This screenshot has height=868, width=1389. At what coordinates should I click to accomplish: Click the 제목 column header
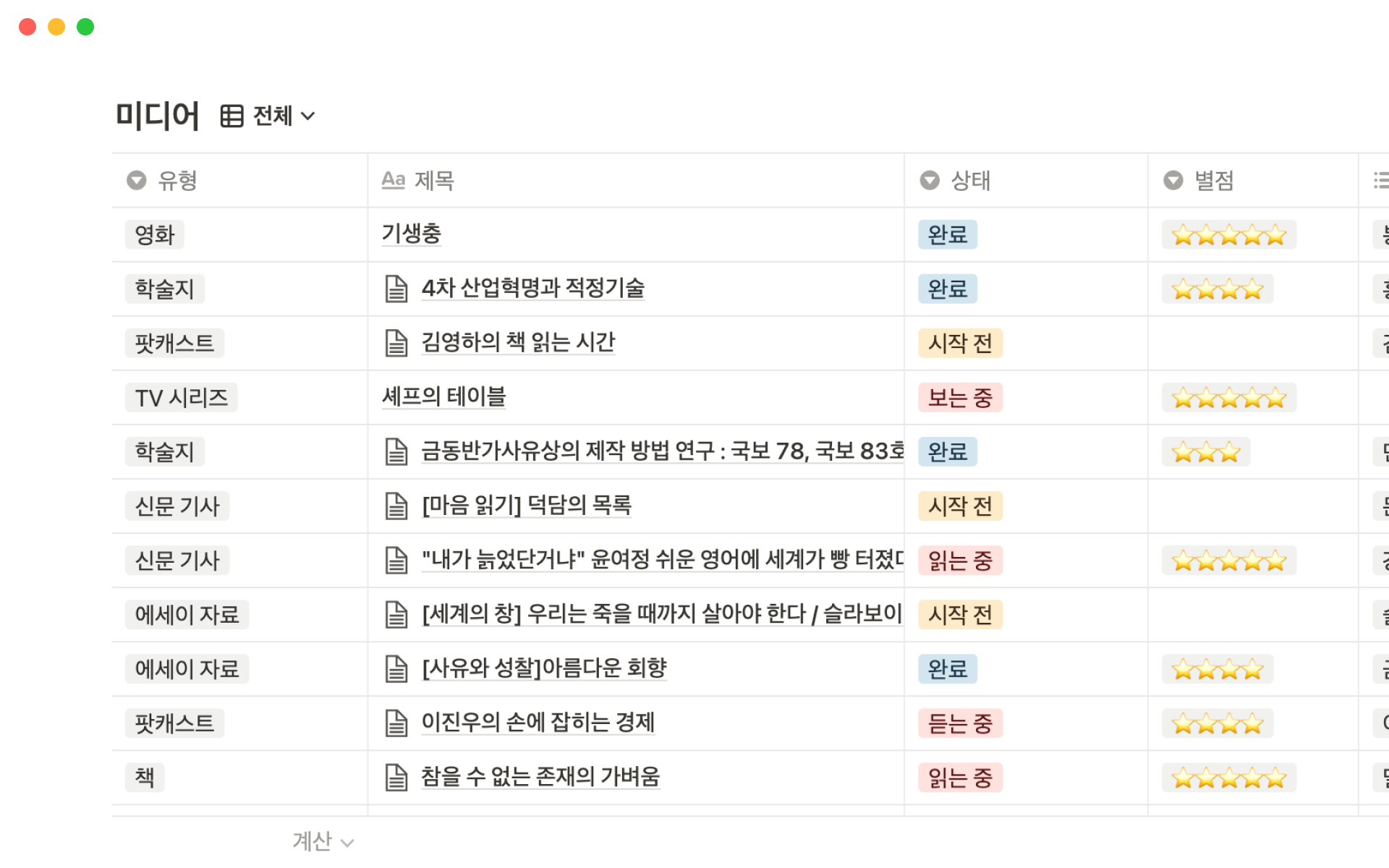(x=434, y=180)
